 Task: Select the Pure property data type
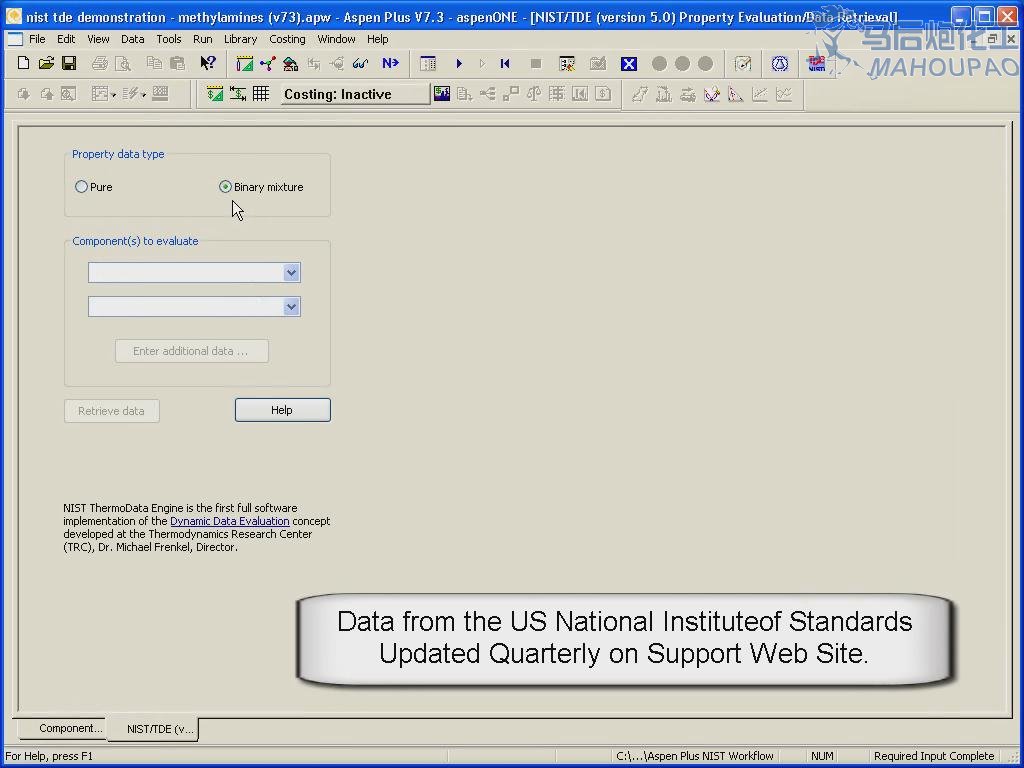pos(93,187)
